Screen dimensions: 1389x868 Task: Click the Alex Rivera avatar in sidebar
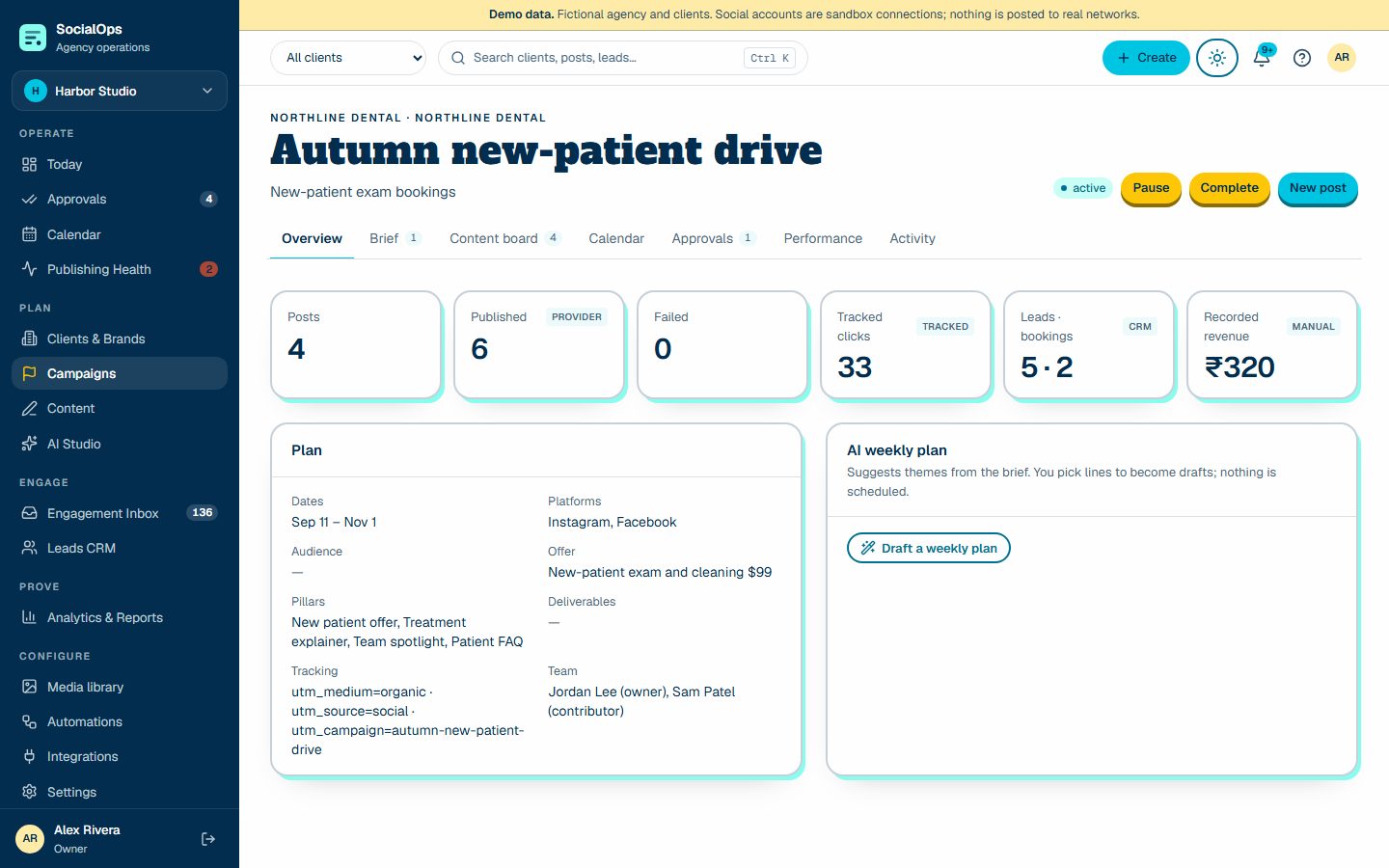click(x=30, y=839)
